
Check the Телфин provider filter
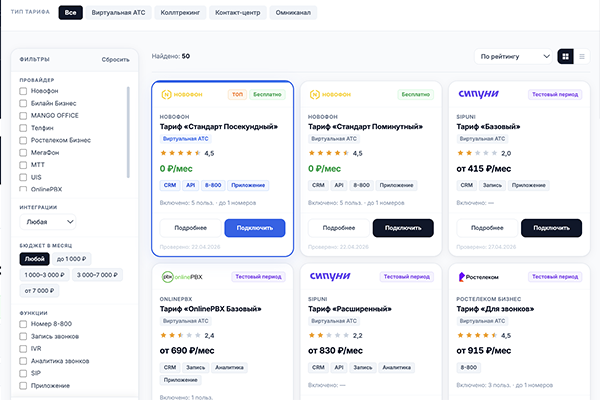coord(23,128)
